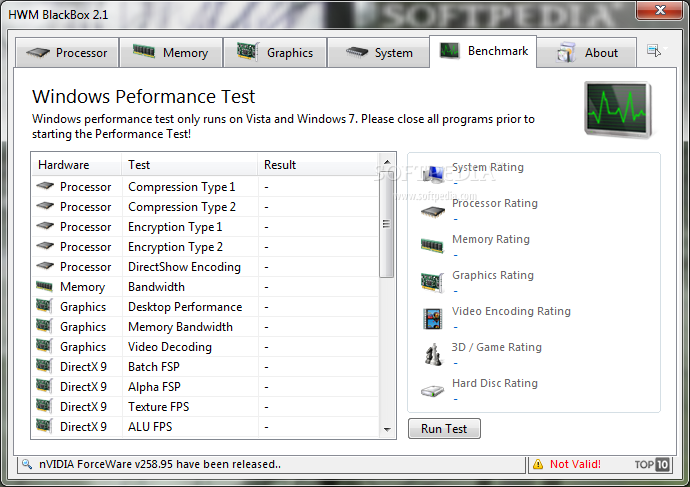Sort by the Hardware column header
The image size is (690, 487).
point(77,165)
